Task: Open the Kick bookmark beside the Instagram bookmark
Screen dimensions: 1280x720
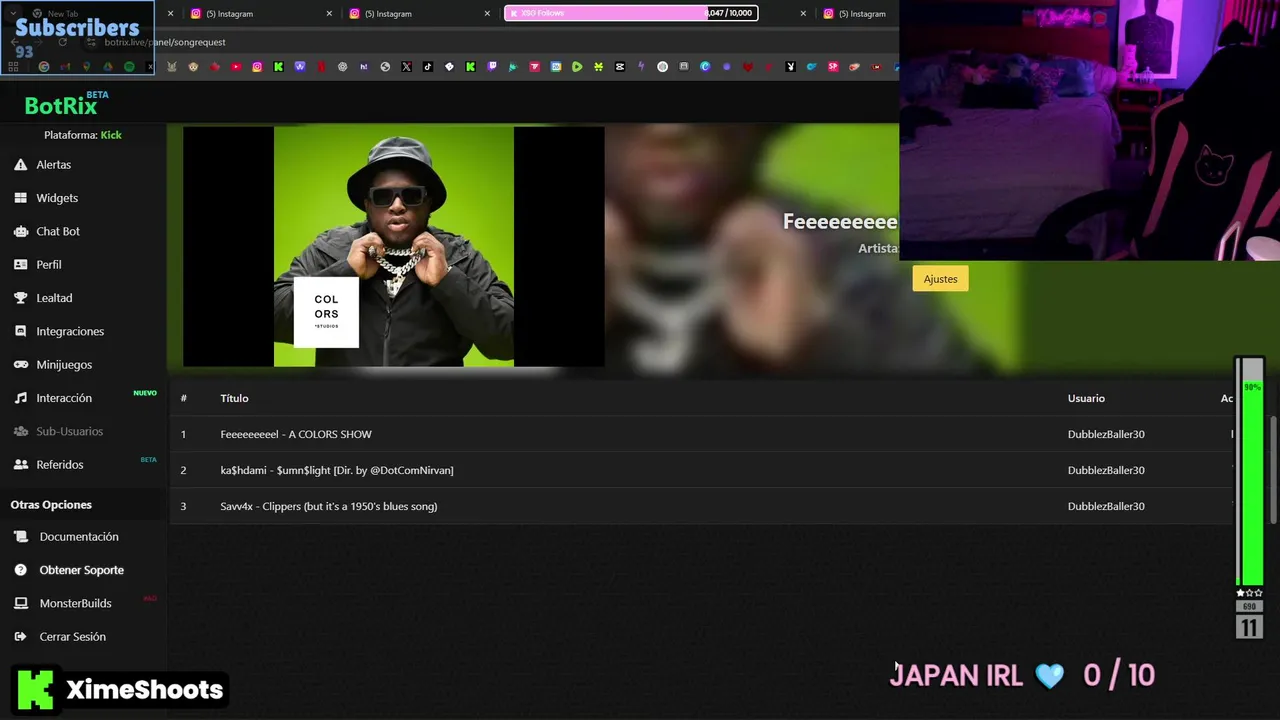Action: [x=278, y=67]
